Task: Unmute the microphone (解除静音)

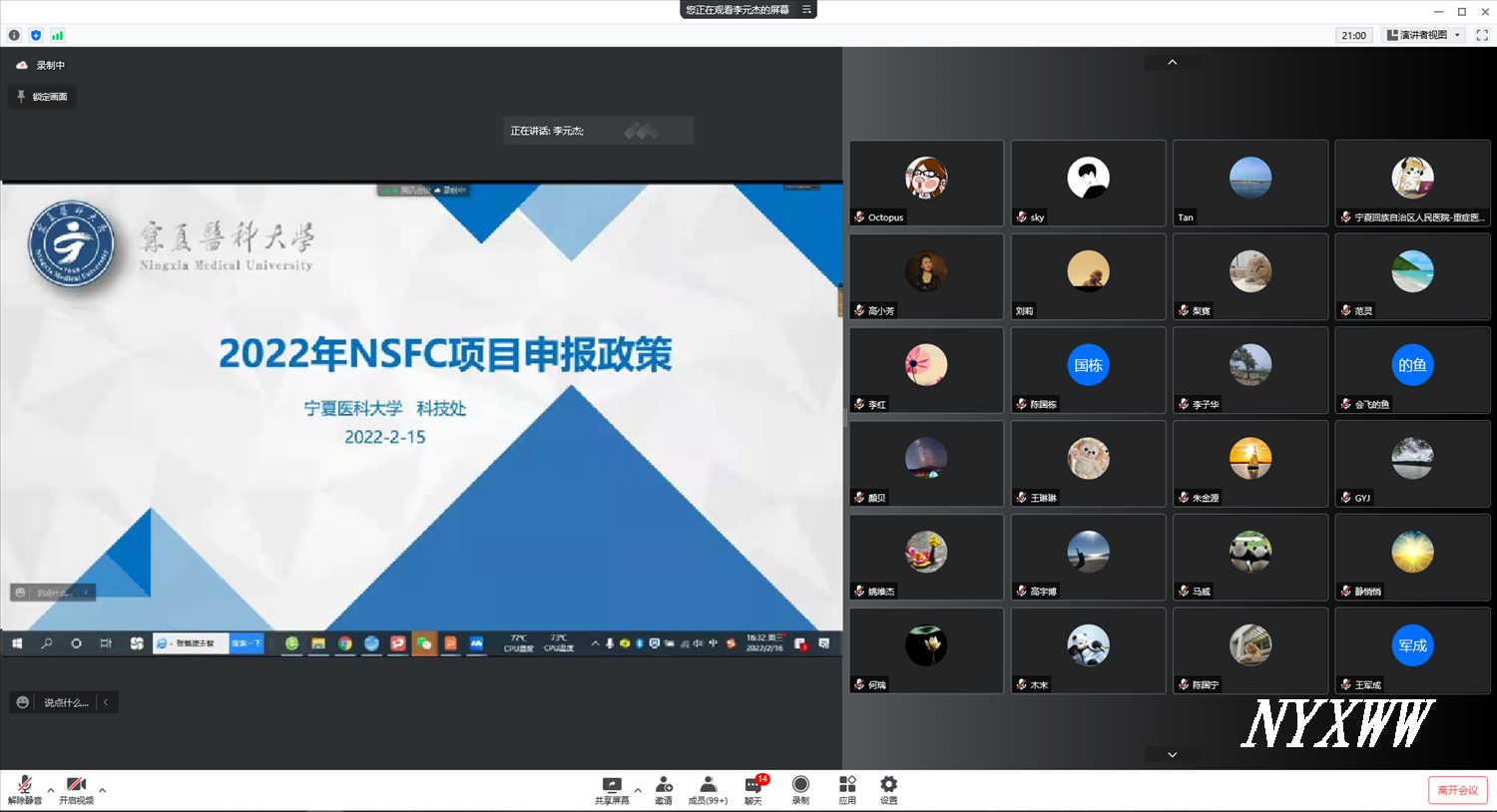Action: coord(25,789)
